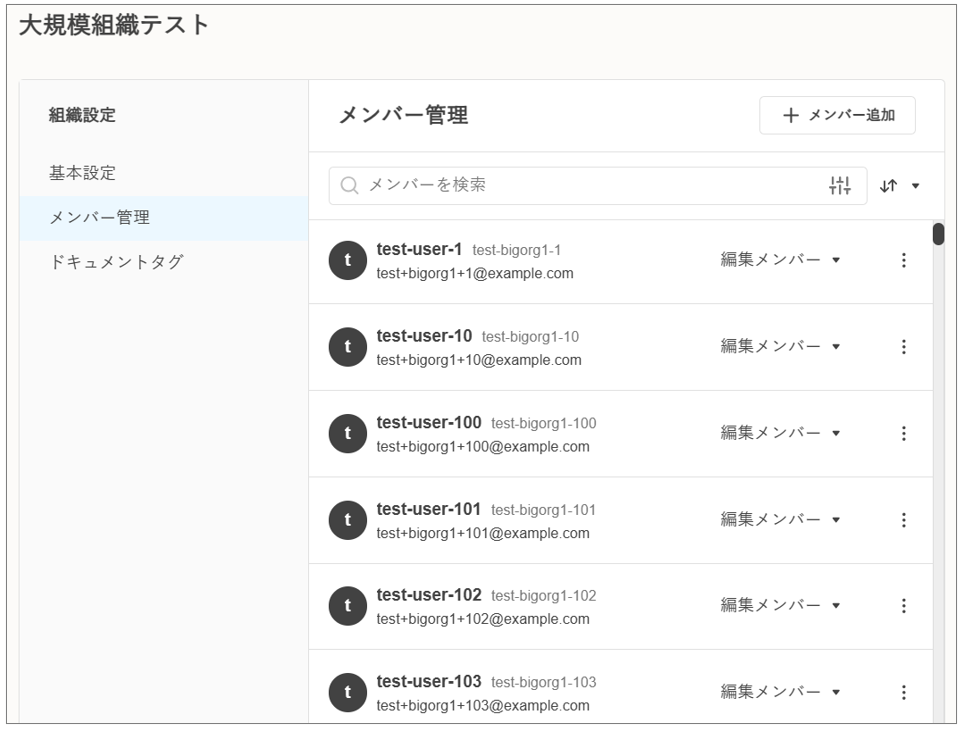
Task: Open three-dot menu for test-user-100
Action: pyautogui.click(x=903, y=433)
